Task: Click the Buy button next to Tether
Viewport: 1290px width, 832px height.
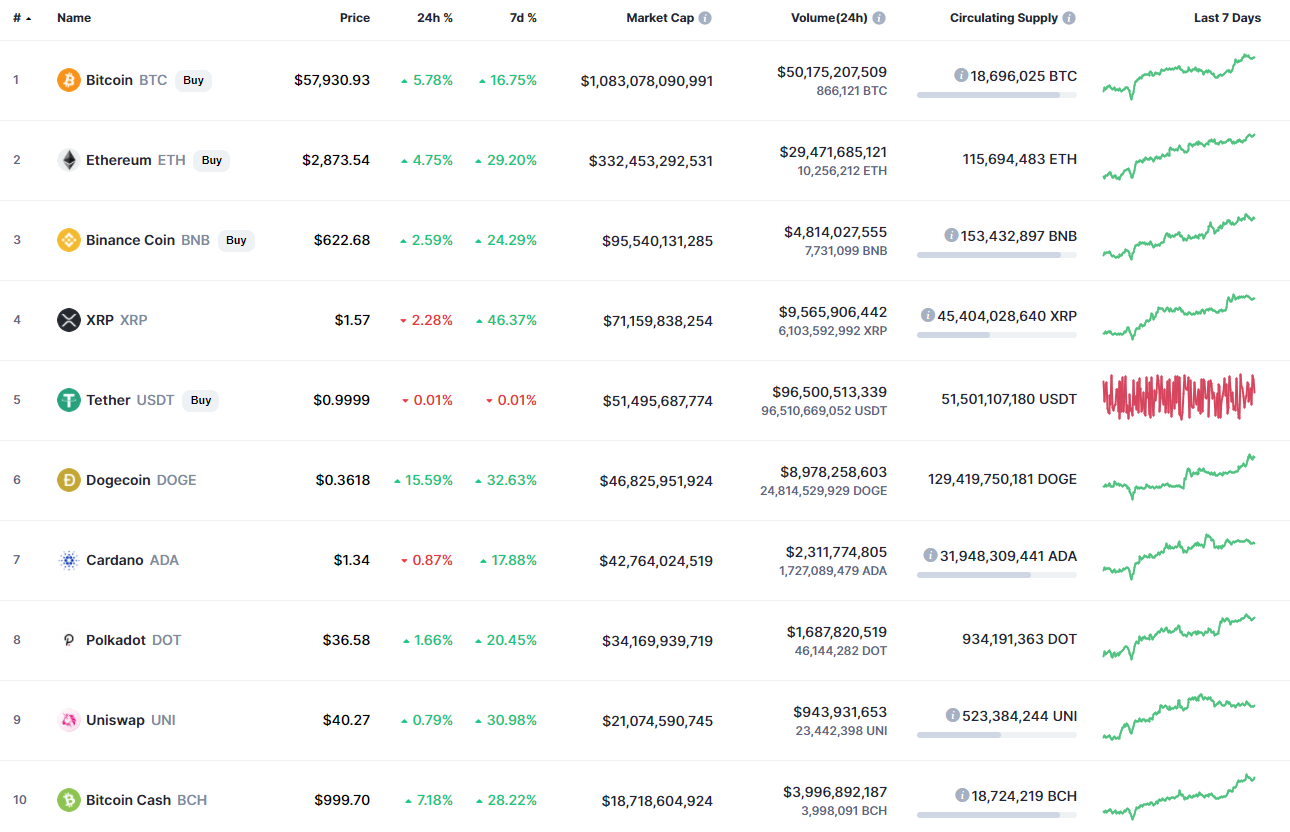Action: [x=201, y=400]
